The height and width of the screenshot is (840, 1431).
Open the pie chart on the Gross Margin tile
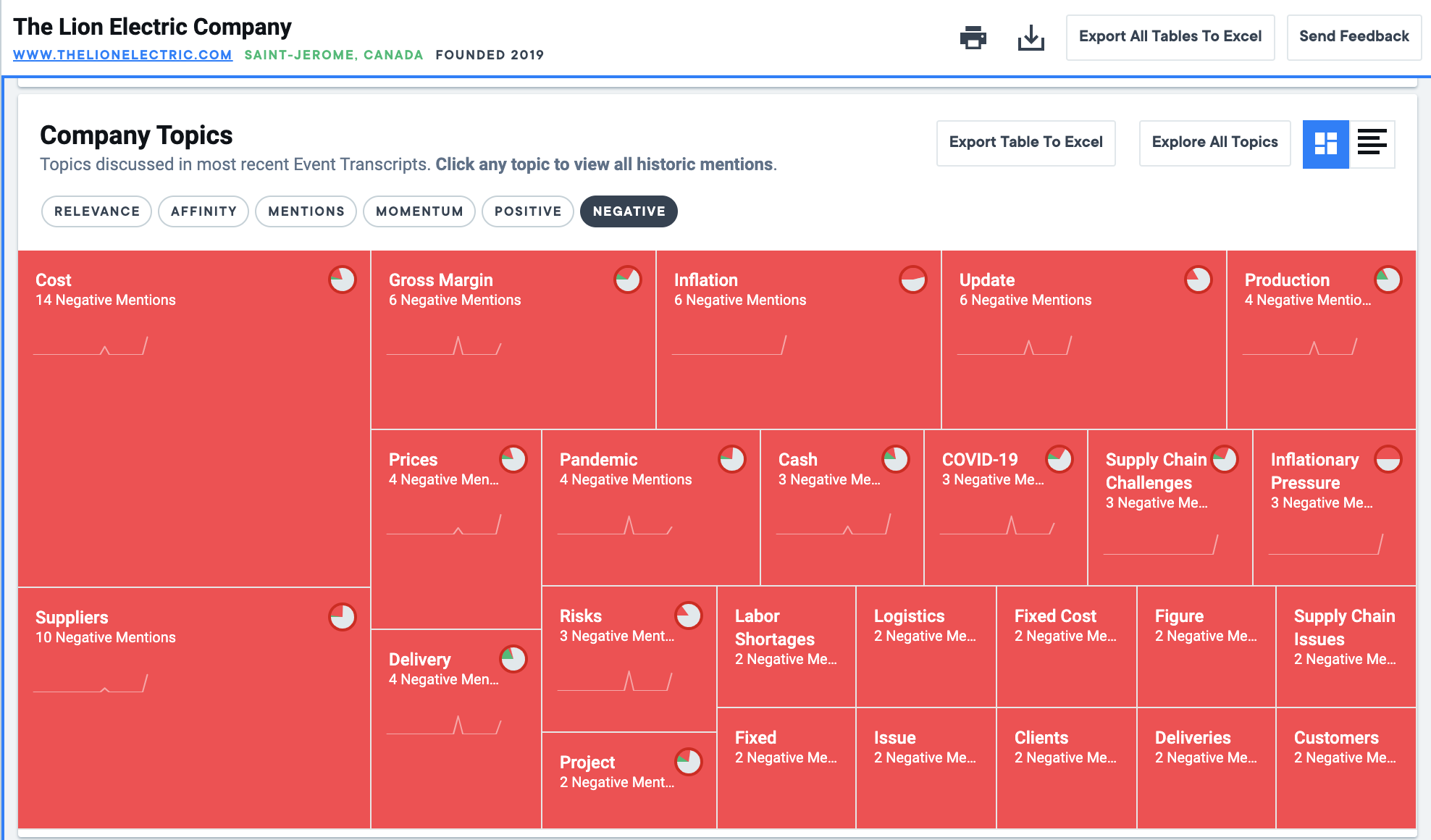pos(628,279)
